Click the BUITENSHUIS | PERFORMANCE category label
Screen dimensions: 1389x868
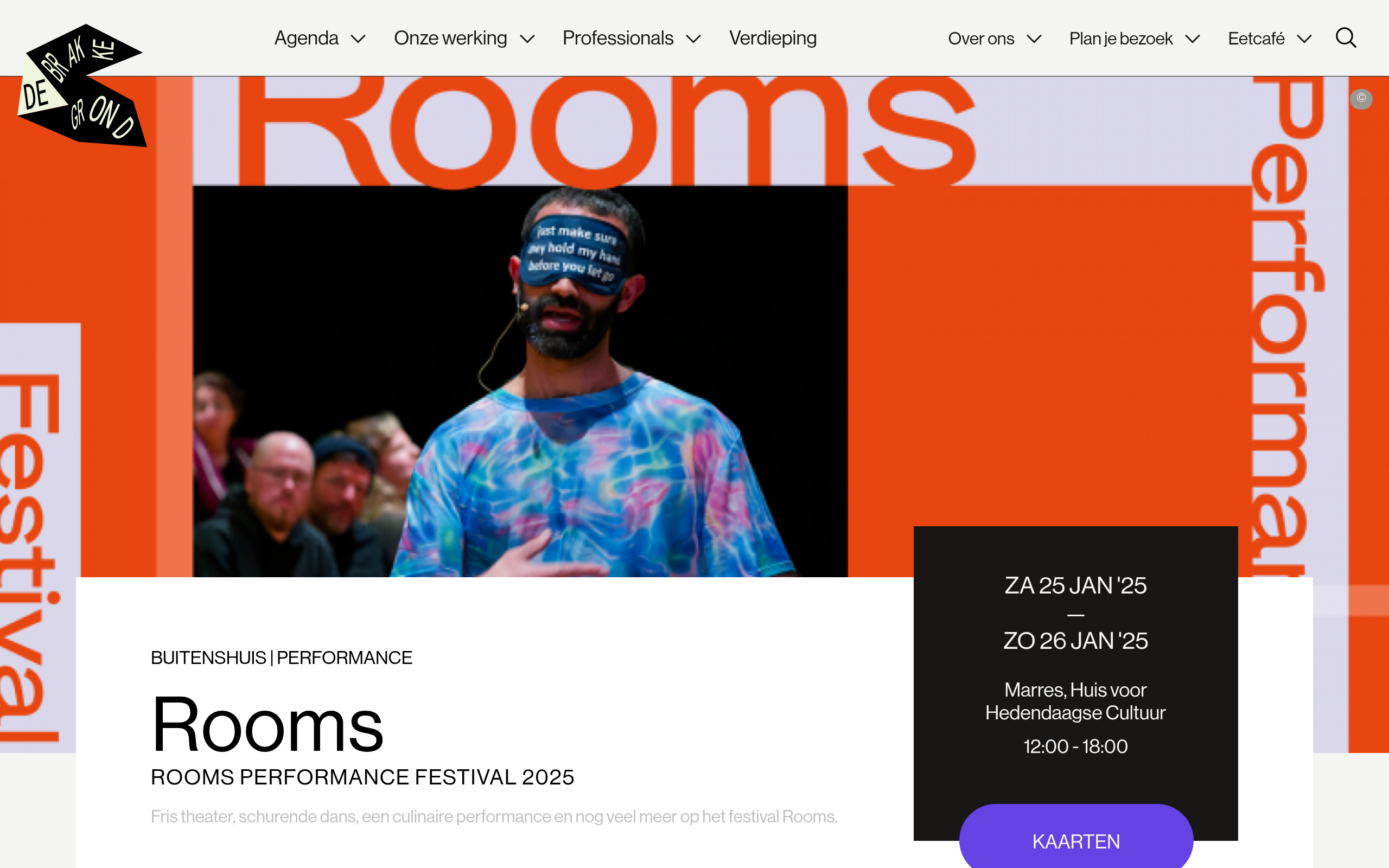[x=281, y=658]
